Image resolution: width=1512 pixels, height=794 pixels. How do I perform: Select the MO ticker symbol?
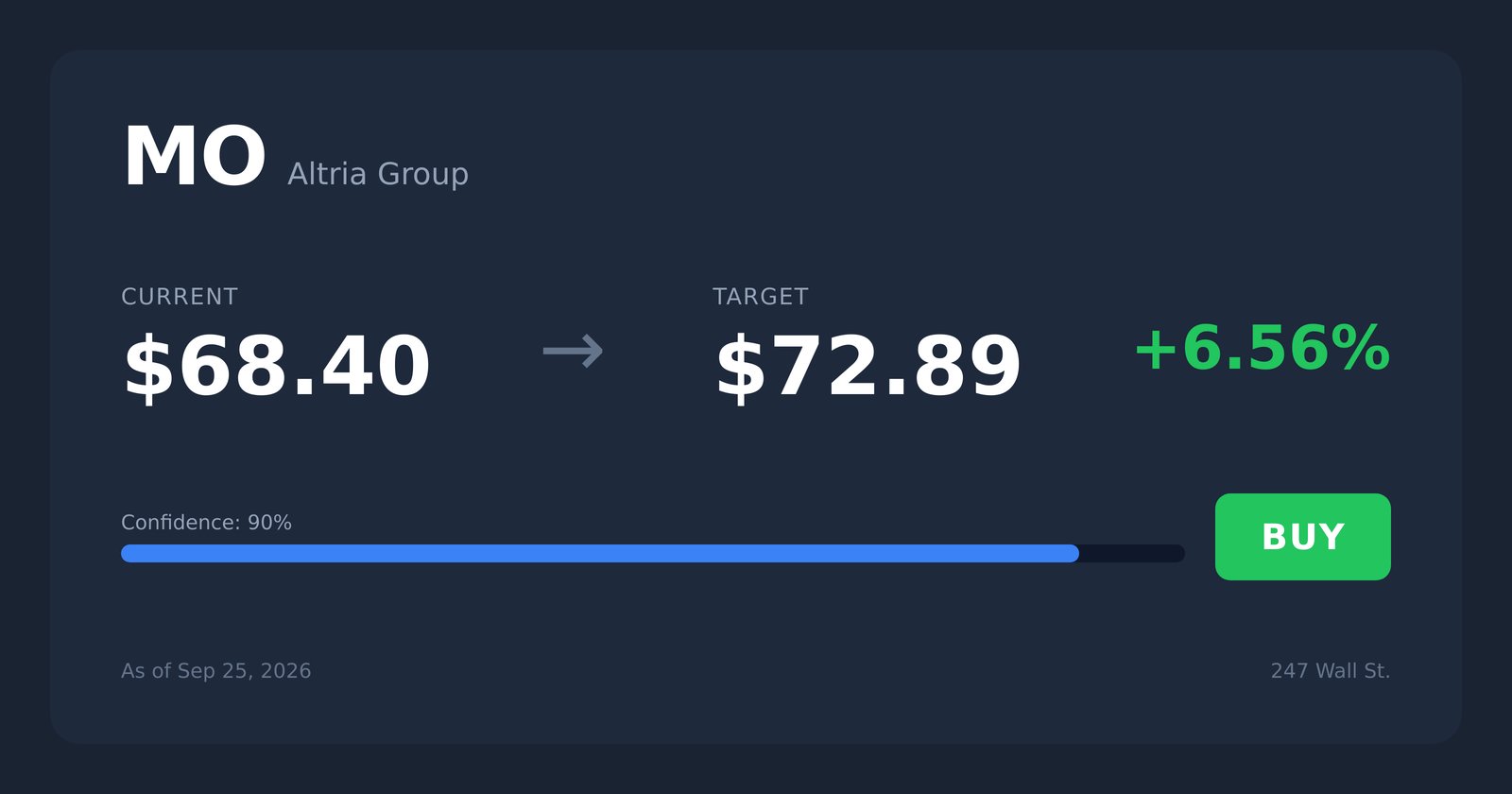coord(195,157)
